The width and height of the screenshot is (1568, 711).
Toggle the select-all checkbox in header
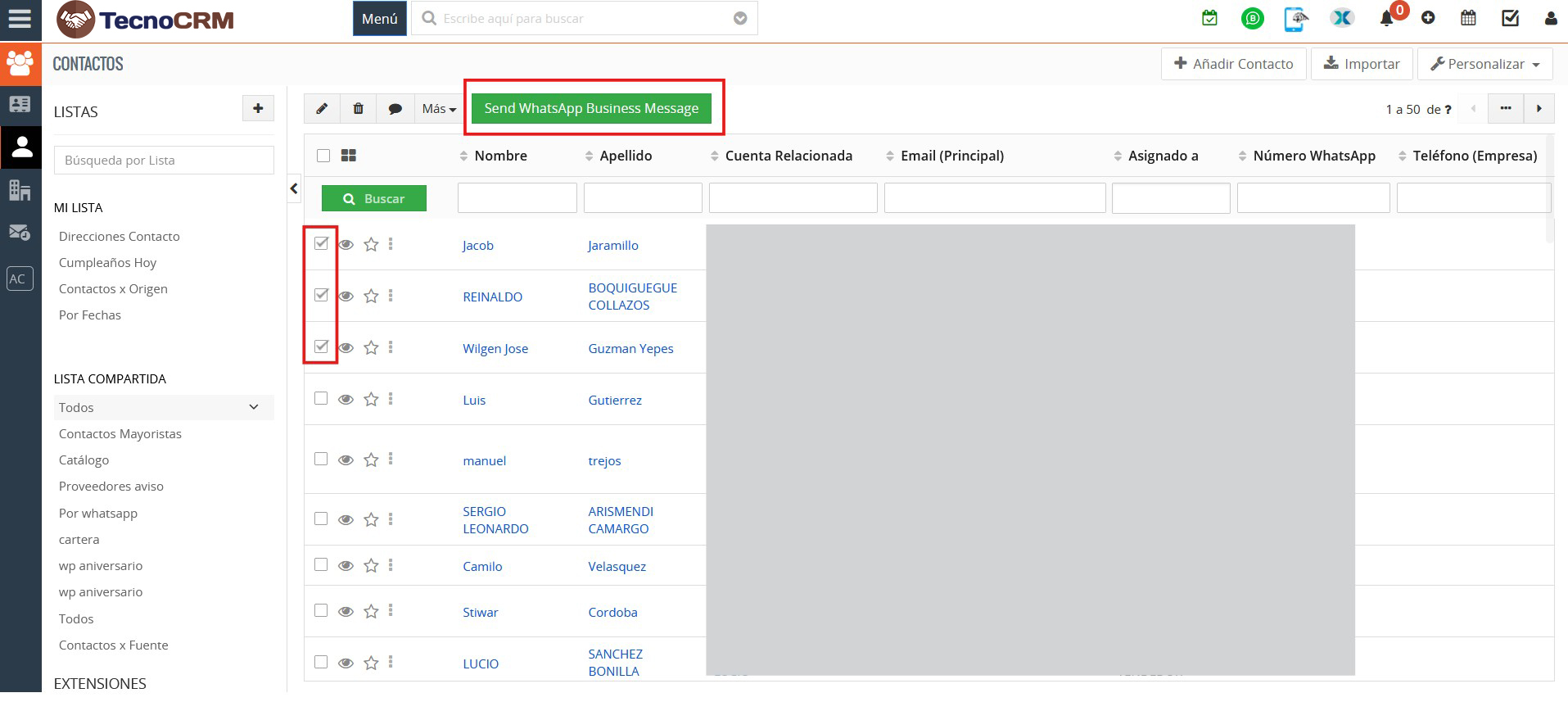(323, 156)
